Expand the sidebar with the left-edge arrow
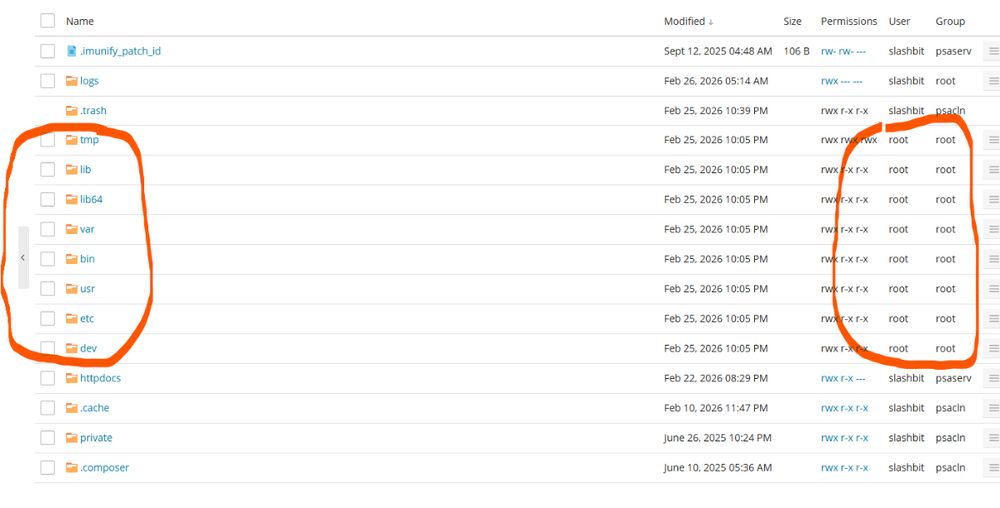This screenshot has height=508, width=1000. tap(22, 257)
